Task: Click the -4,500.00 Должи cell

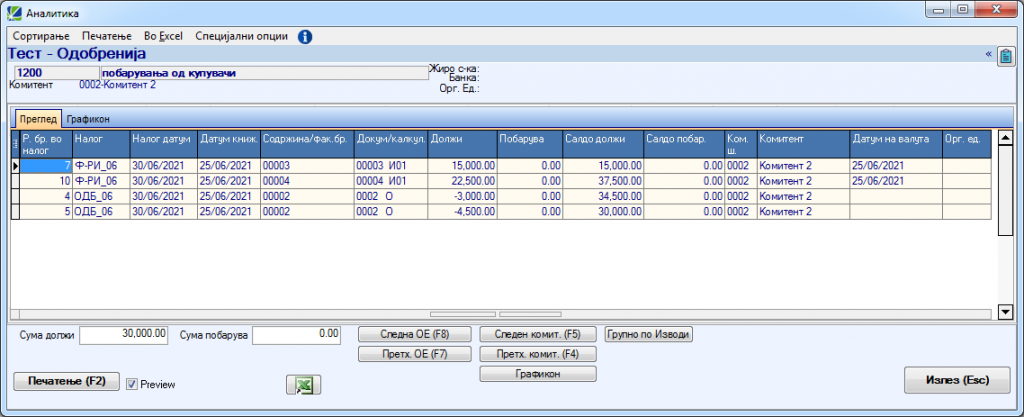Action: pos(462,211)
